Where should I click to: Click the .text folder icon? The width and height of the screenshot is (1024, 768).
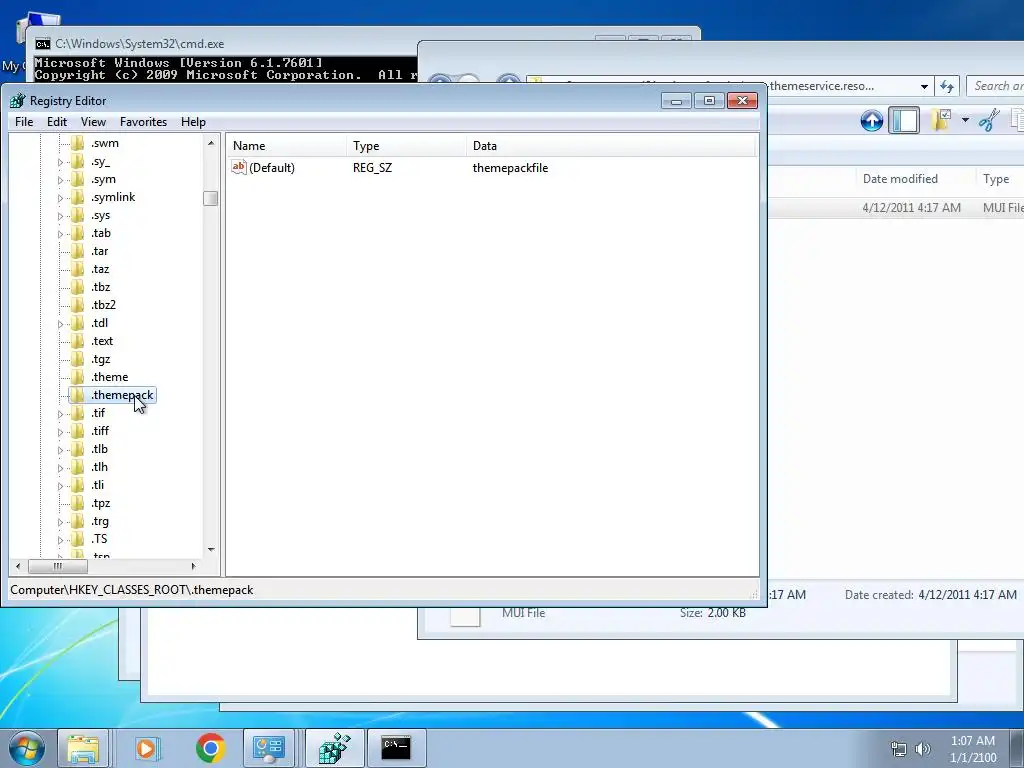(78, 341)
